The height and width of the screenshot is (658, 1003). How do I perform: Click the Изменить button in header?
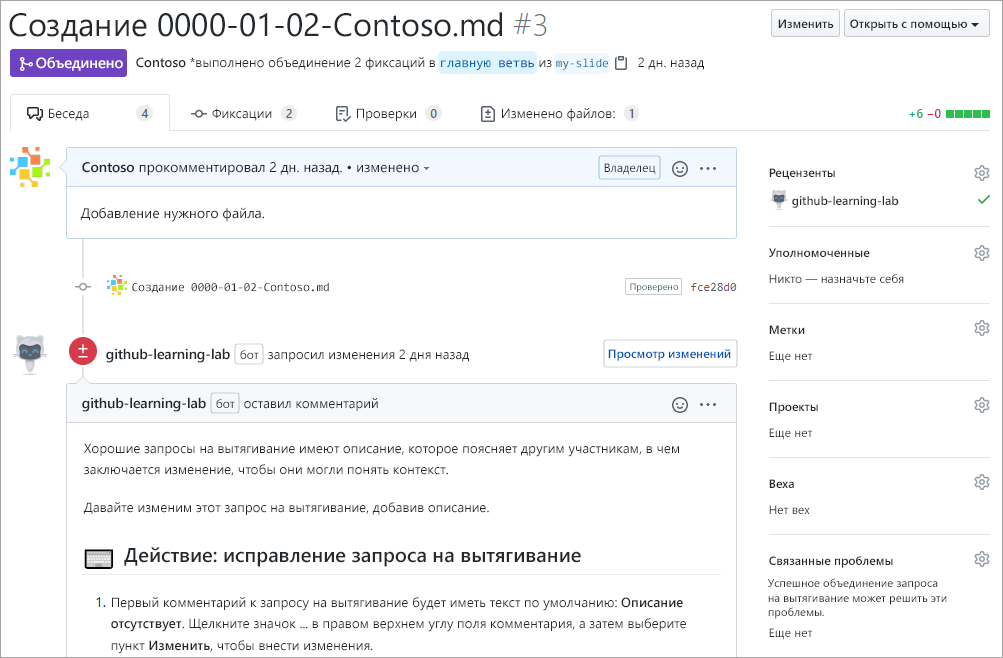click(x=805, y=24)
